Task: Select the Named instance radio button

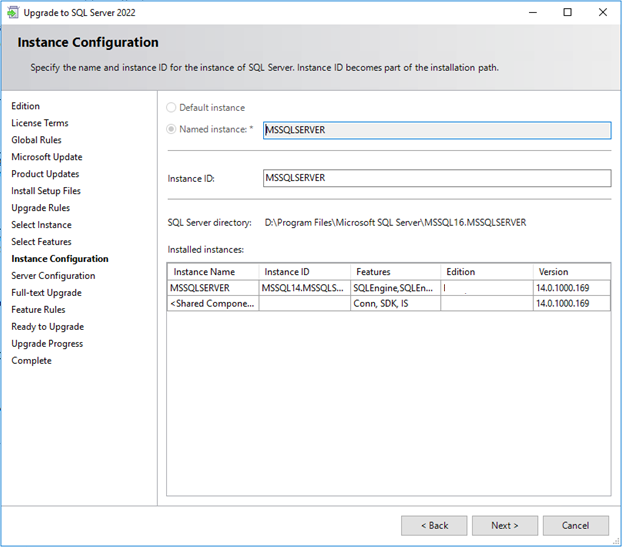Action: point(171,129)
